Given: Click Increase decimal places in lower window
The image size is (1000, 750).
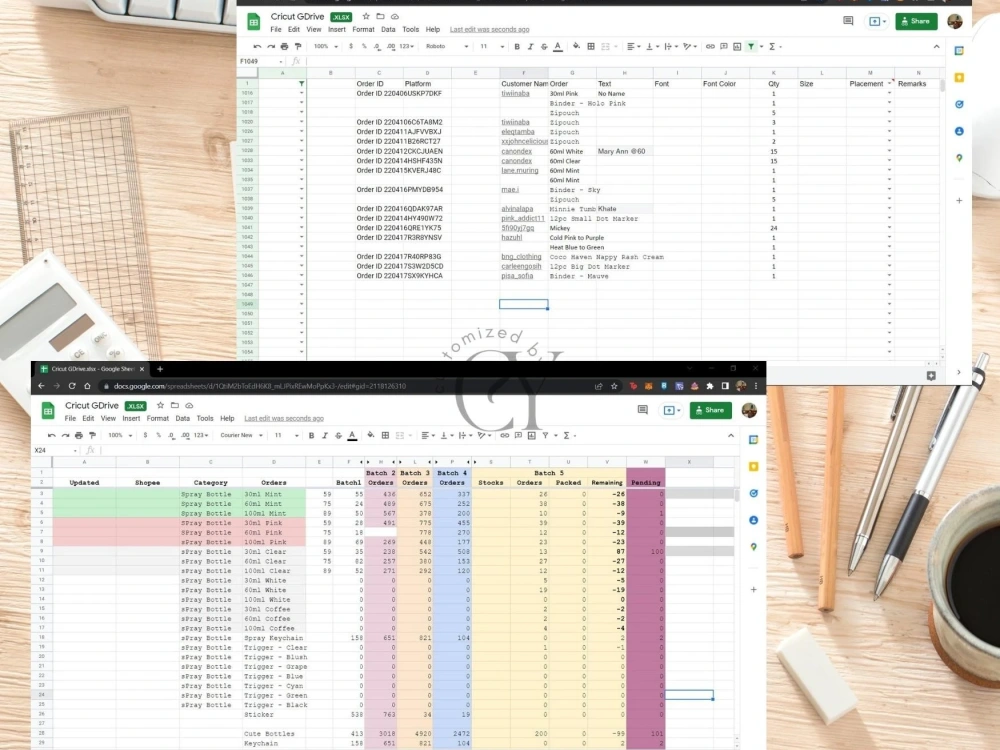Looking at the screenshot, I should tap(186, 436).
